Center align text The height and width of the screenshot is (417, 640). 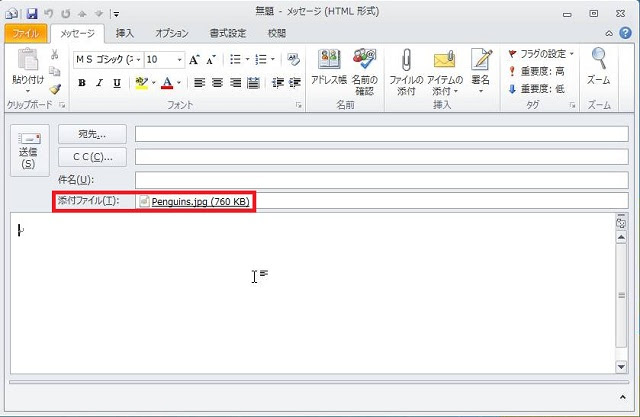click(x=217, y=83)
